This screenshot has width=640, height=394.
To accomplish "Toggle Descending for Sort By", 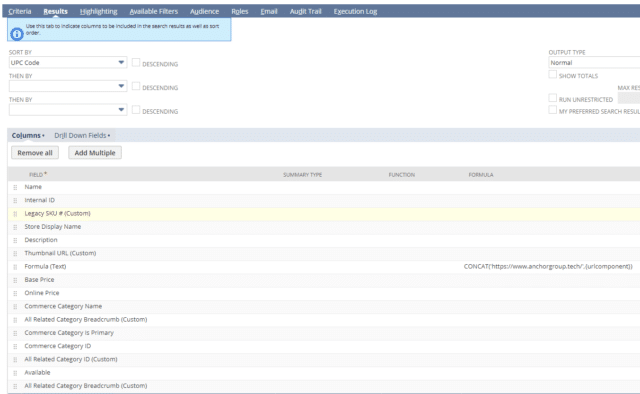I will pyautogui.click(x=136, y=62).
